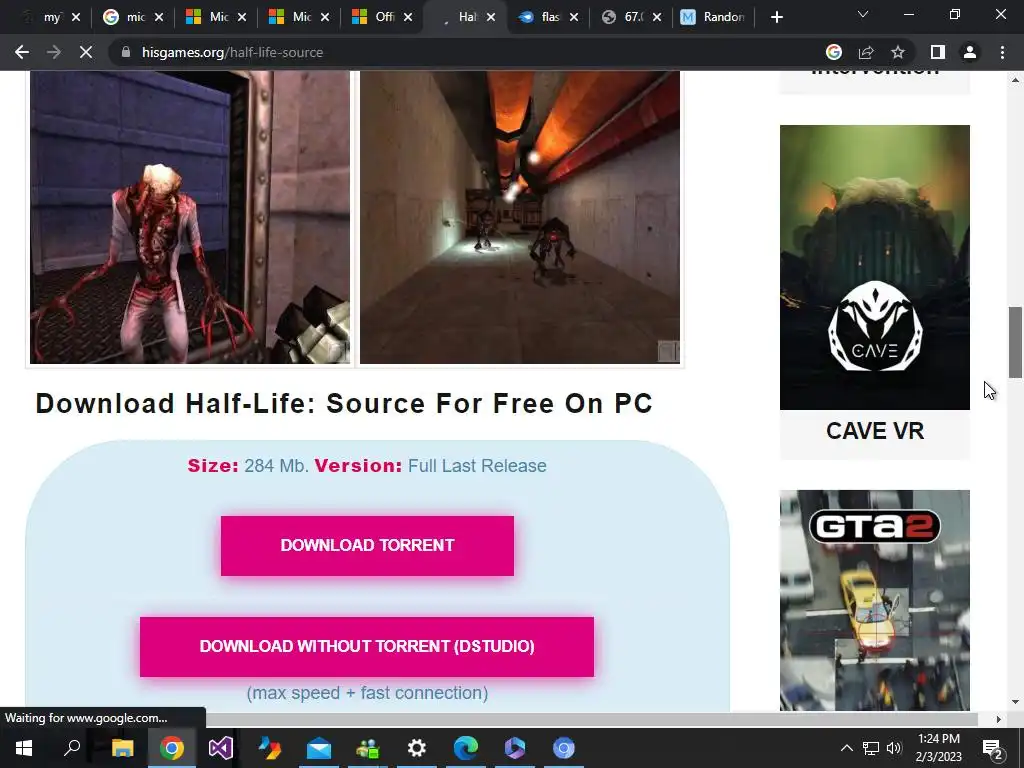
Task: Close the 'Offi' tab
Action: point(408,17)
